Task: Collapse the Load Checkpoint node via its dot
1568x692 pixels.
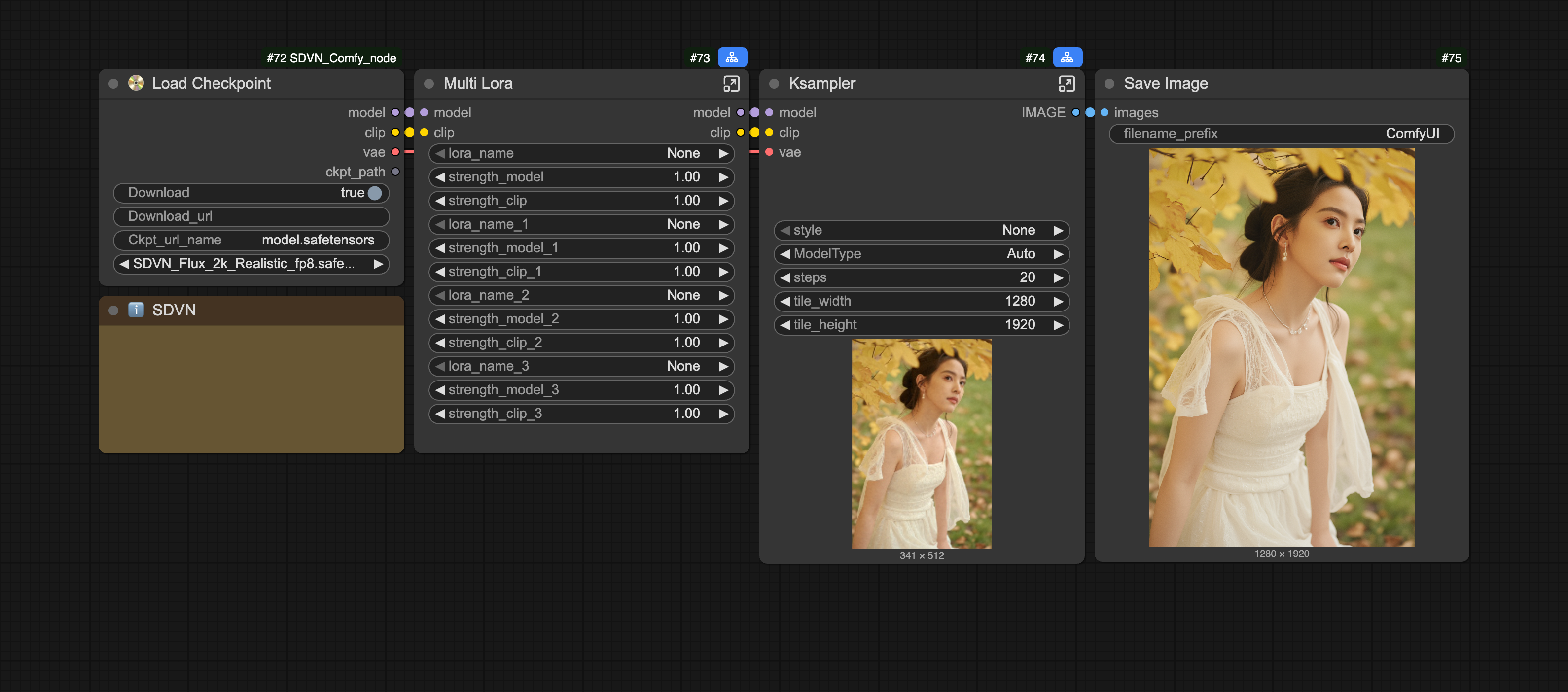Action: coord(113,83)
